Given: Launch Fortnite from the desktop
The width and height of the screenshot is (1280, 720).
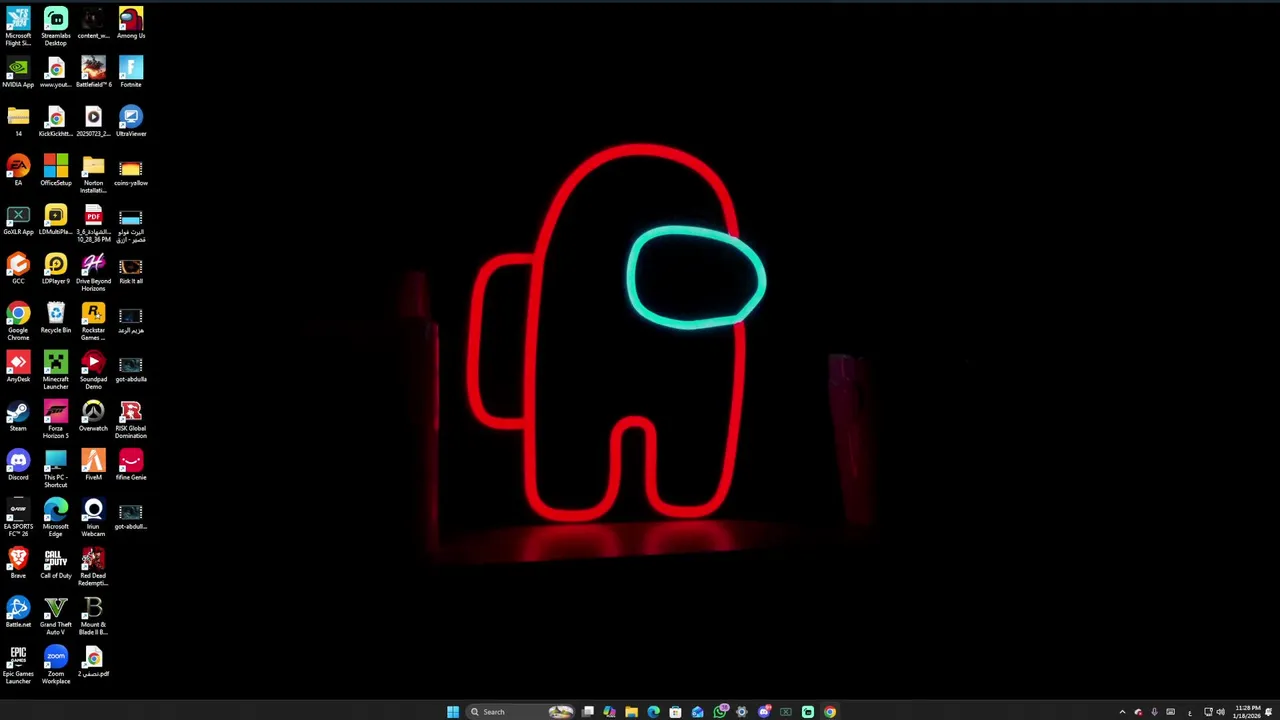Looking at the screenshot, I should (131, 72).
